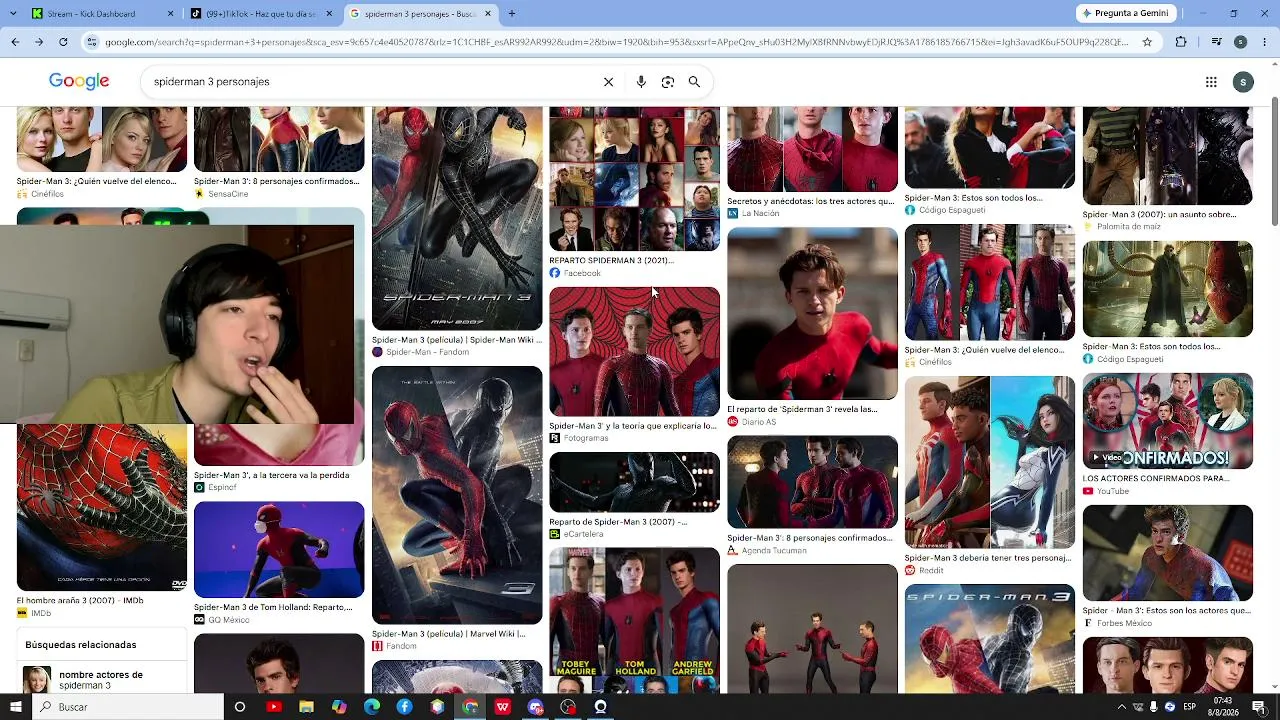Show hidden system tray icons
The image size is (1280, 720).
click(x=1120, y=707)
